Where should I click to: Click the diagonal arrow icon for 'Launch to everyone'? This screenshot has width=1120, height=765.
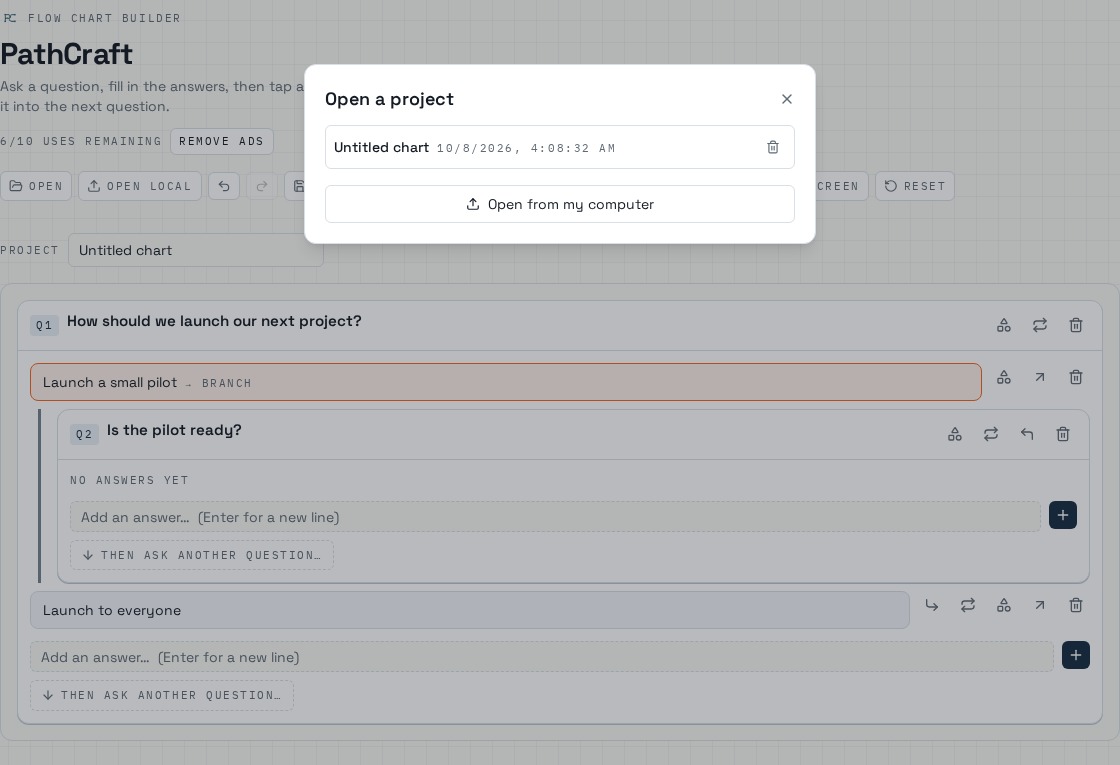point(1040,606)
